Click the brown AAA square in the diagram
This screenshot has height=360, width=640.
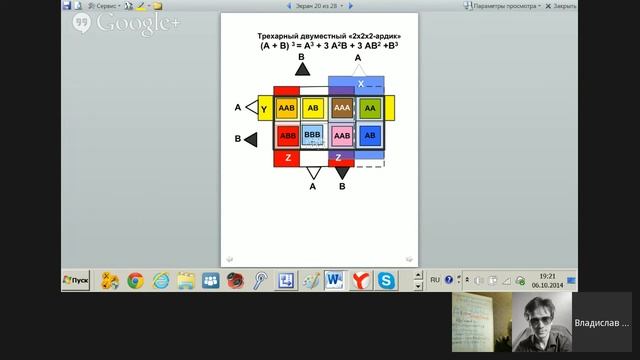342,108
